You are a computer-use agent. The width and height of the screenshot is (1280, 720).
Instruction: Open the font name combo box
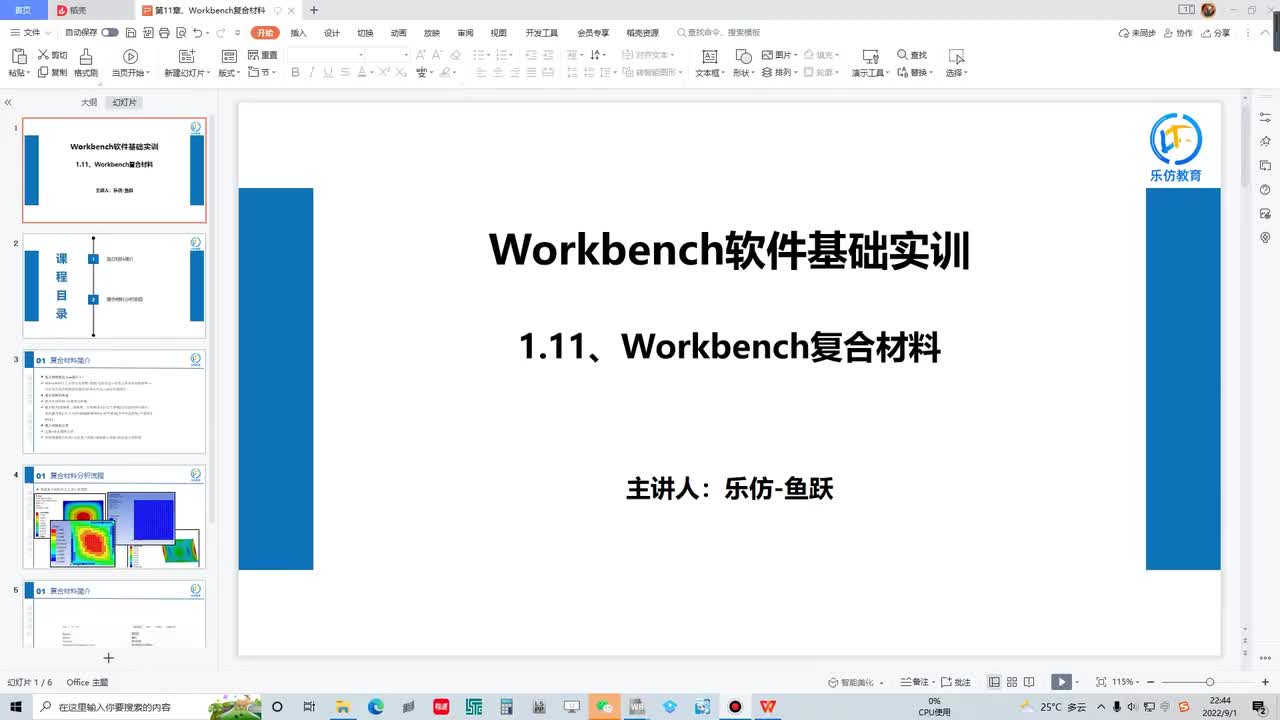[324, 54]
